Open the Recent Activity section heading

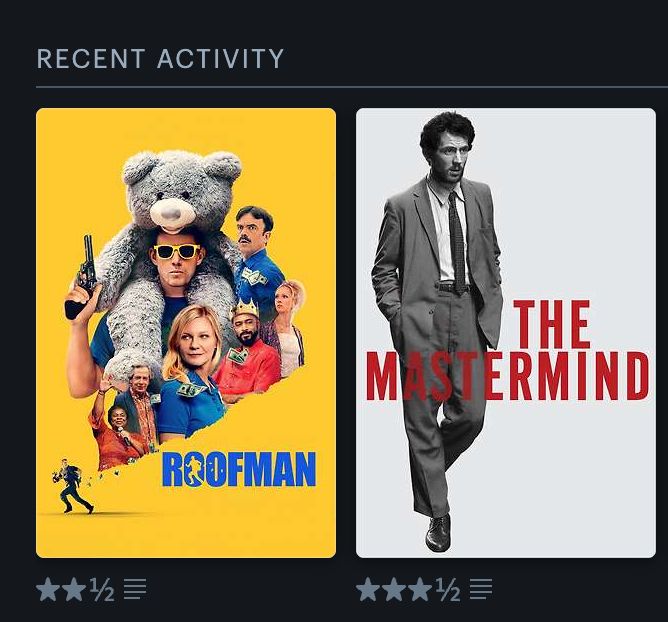[x=160, y=58]
